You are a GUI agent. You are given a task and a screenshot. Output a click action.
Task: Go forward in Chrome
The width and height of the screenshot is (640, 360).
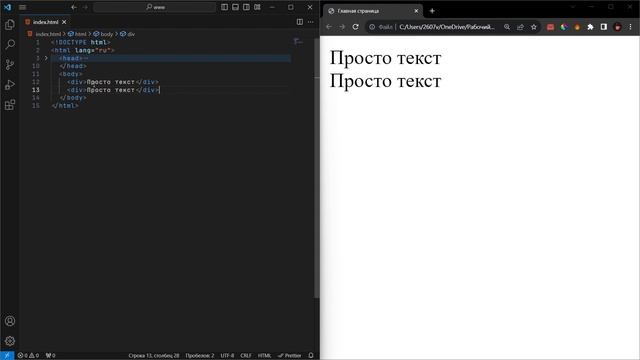click(x=342, y=27)
